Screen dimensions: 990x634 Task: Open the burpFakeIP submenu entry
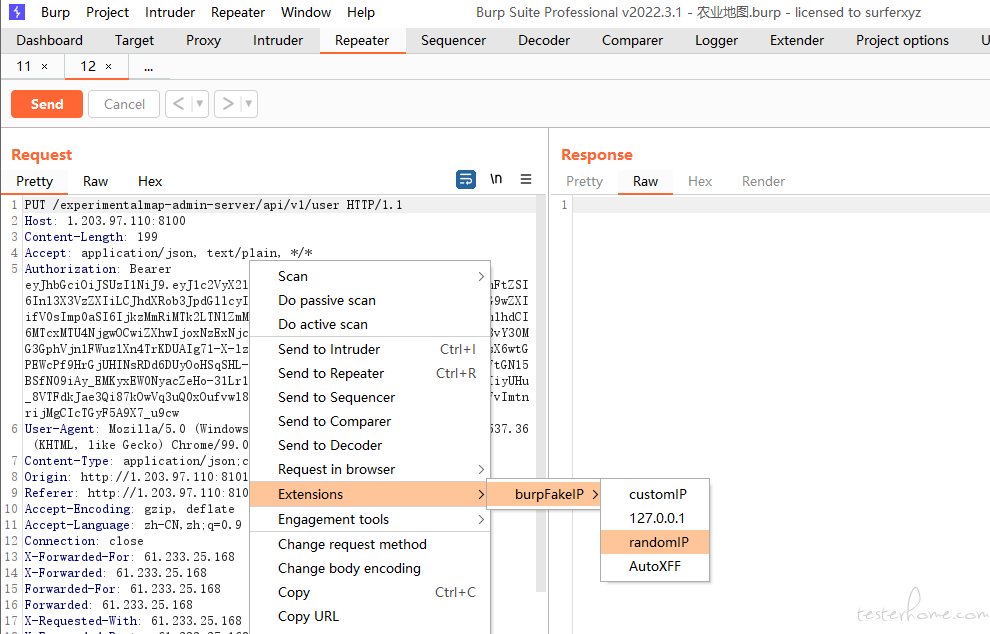[544, 494]
